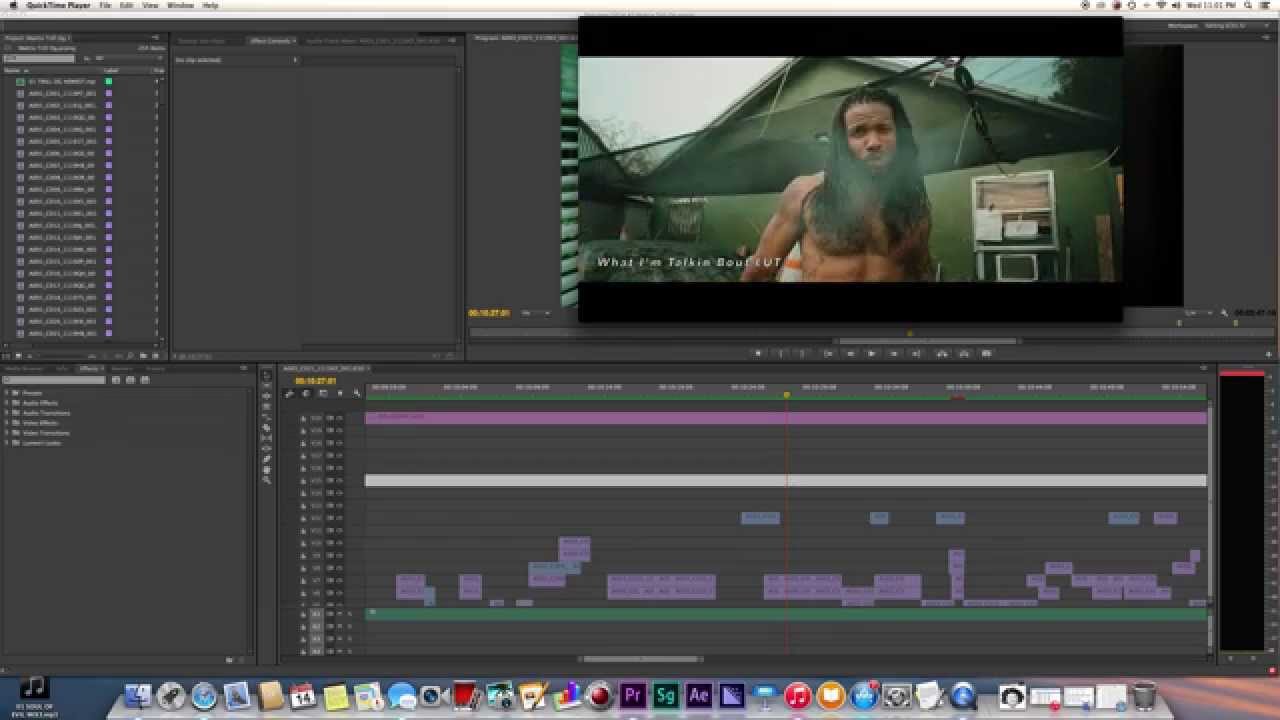
Task: Open the File menu
Action: pyautogui.click(x=104, y=5)
